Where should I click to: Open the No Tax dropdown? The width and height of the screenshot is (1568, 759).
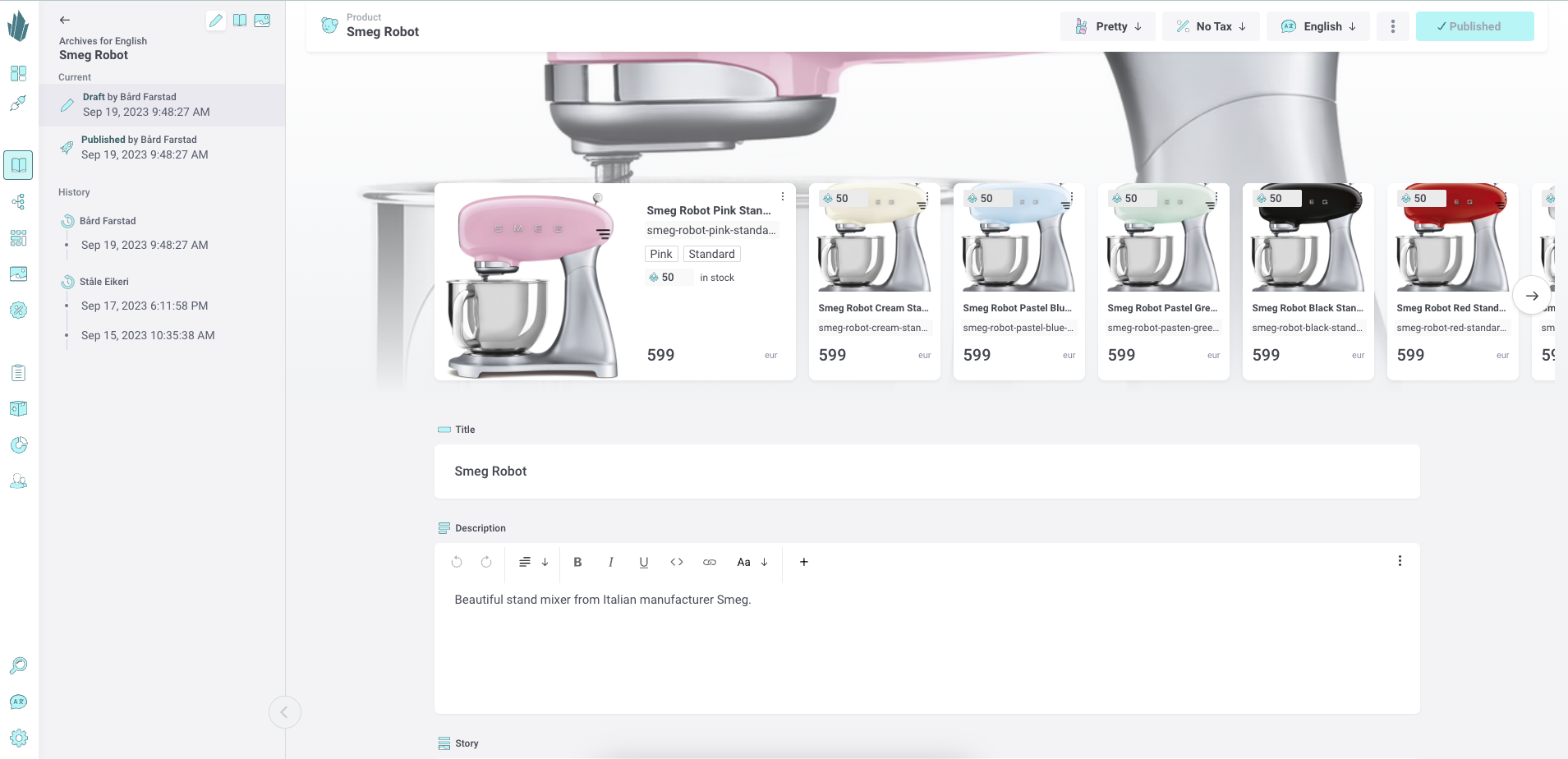(1212, 26)
